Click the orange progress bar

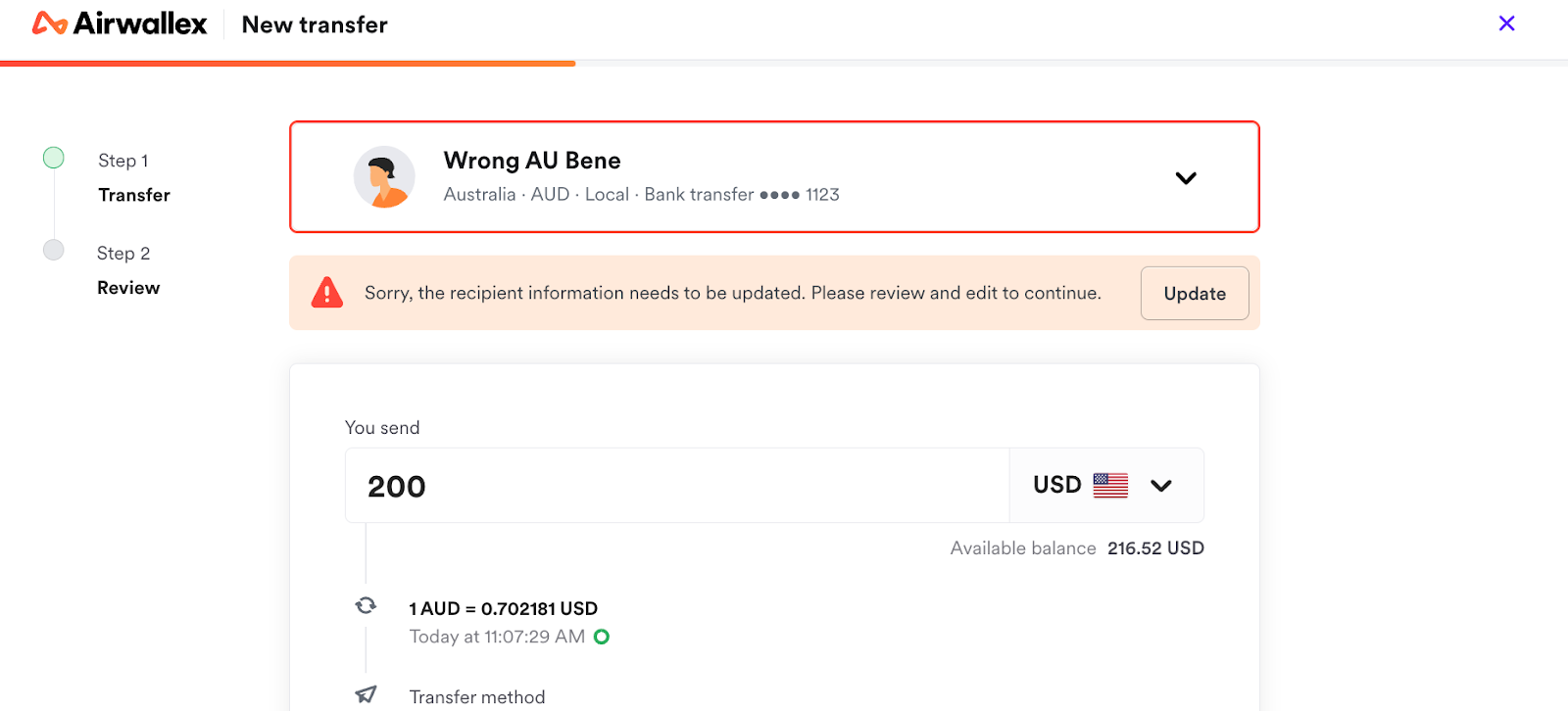click(x=288, y=64)
